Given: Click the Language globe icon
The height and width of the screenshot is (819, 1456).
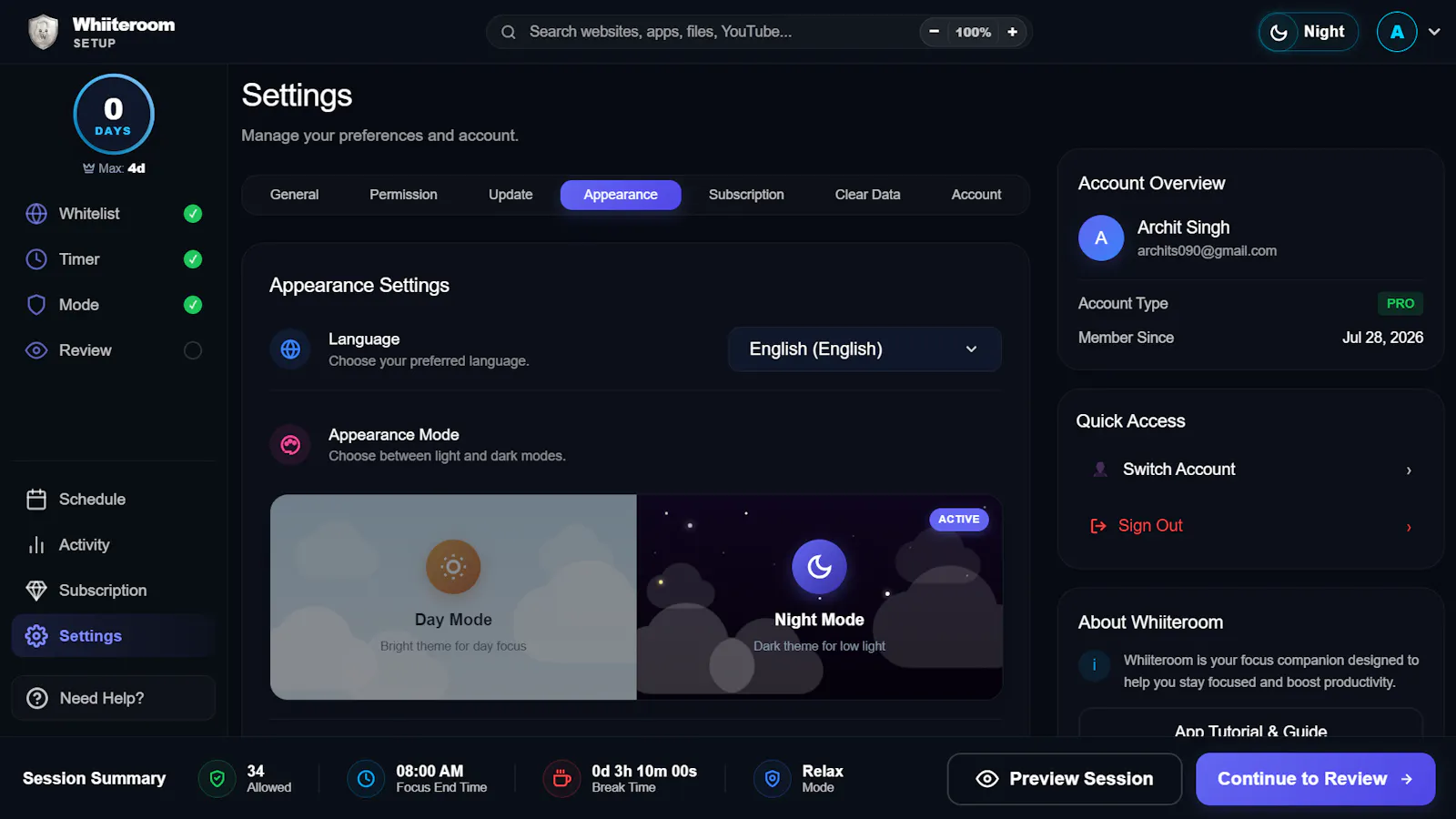Looking at the screenshot, I should coord(290,349).
